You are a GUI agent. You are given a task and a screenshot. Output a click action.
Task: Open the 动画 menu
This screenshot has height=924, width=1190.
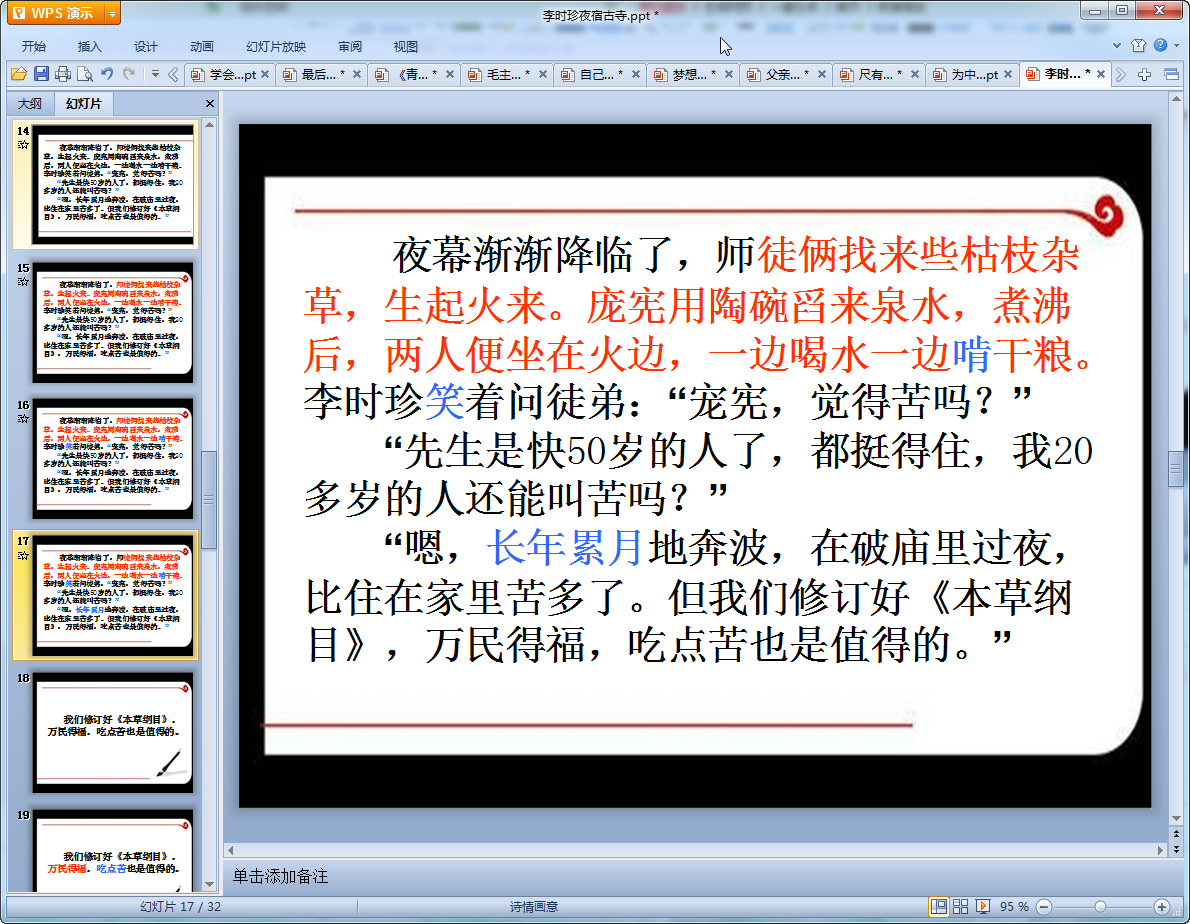202,46
